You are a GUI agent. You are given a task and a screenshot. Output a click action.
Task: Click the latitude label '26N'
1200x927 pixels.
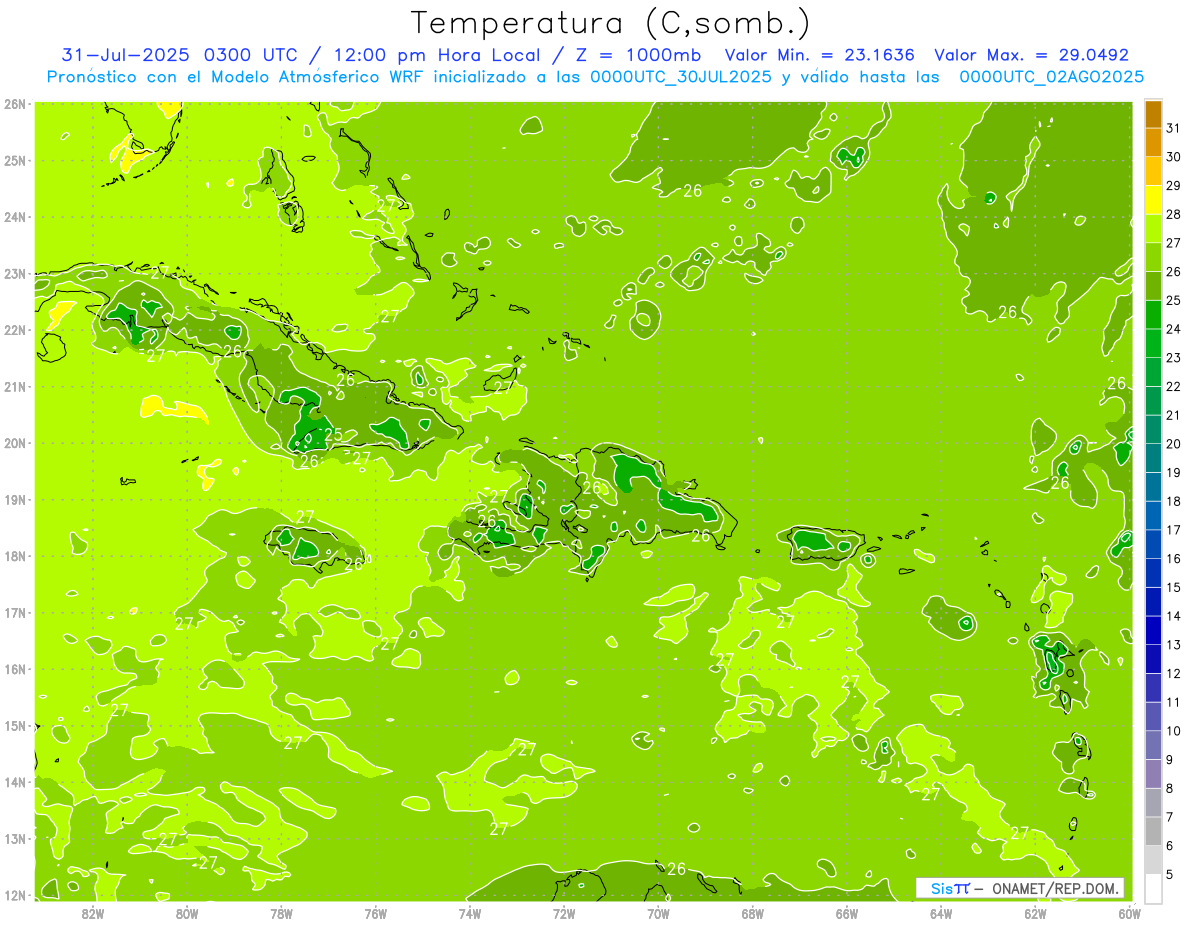pos(15,103)
